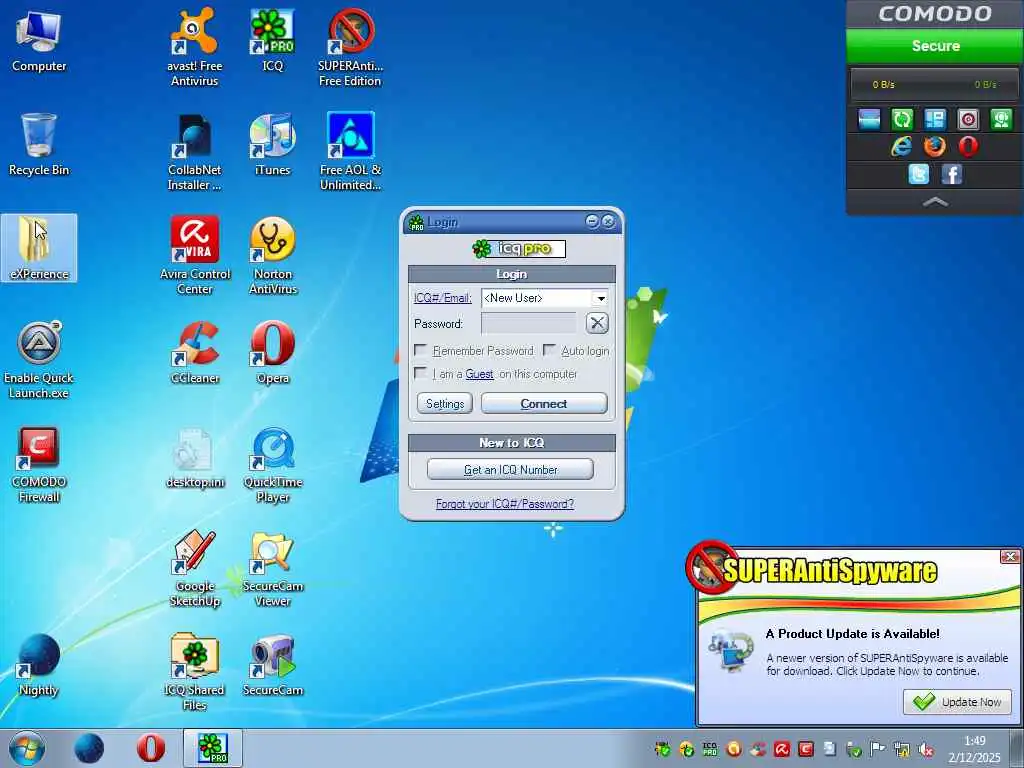Open the 'Forgot your ICQ#/Password?' link
This screenshot has width=1024, height=768.
(x=505, y=504)
